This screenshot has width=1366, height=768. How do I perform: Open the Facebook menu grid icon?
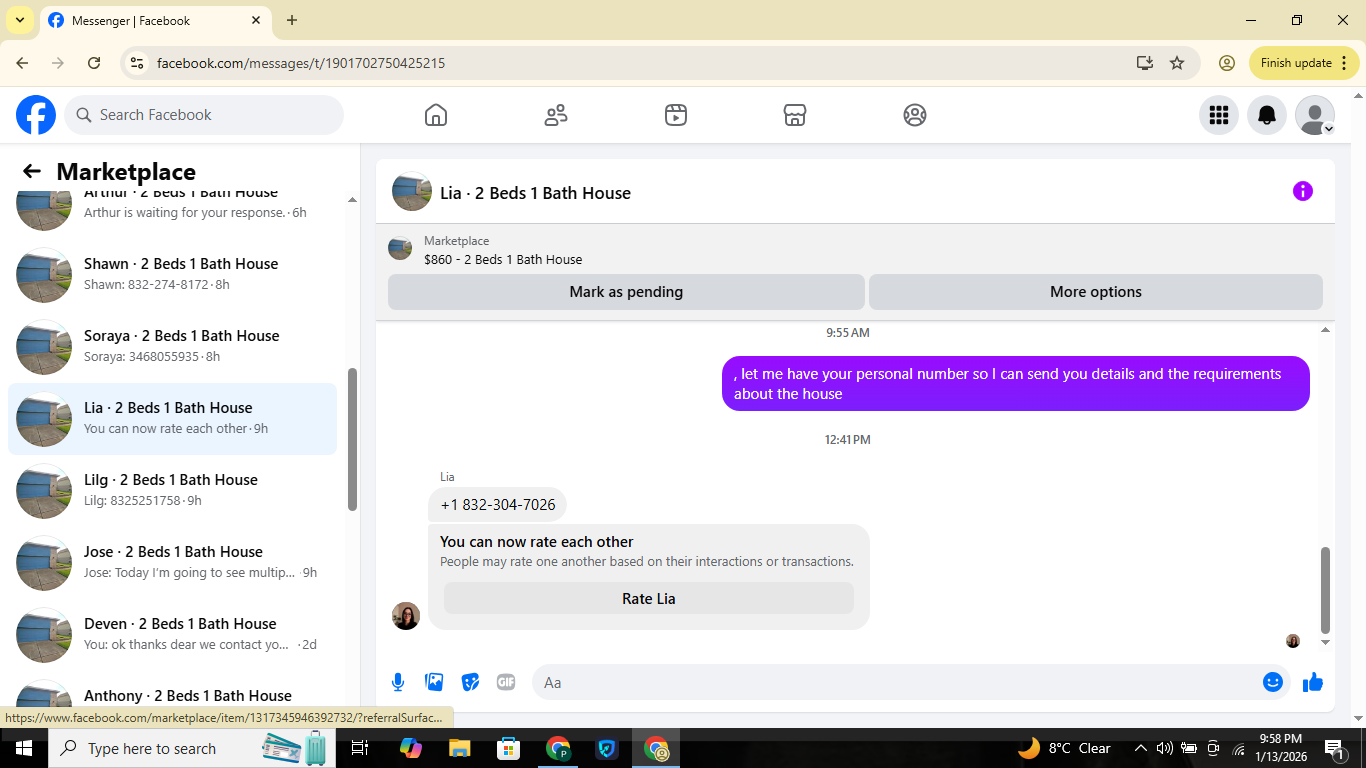(x=1219, y=115)
